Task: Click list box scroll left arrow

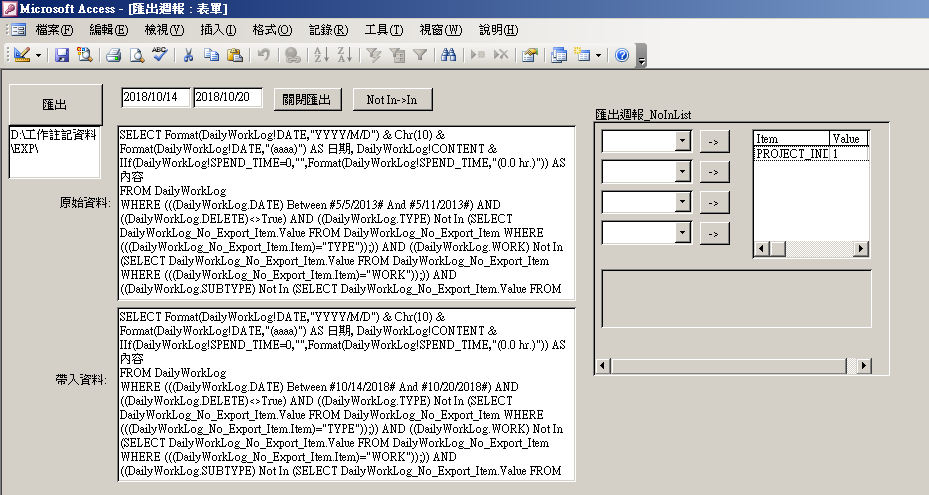Action: click(x=762, y=248)
